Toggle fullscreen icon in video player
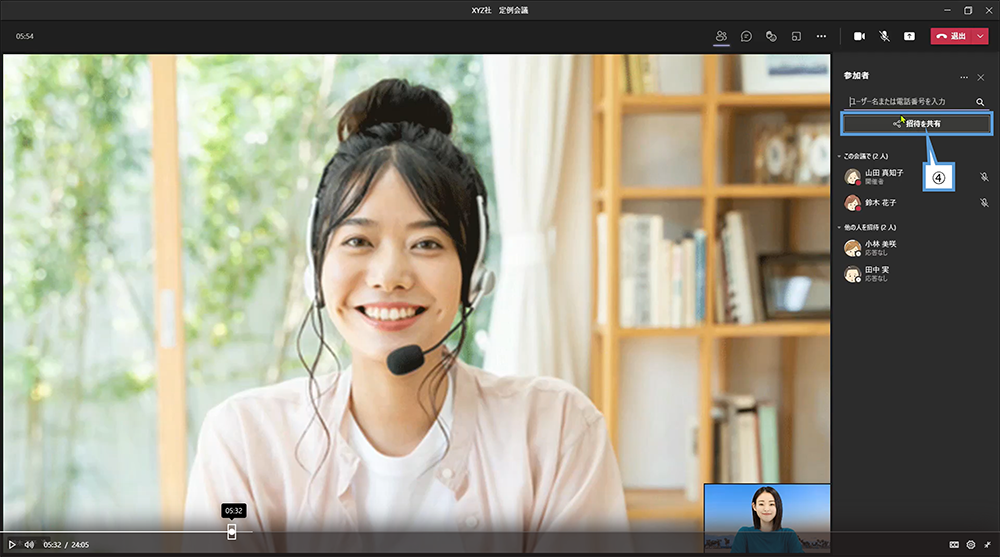The image size is (1000, 557). (x=987, y=545)
